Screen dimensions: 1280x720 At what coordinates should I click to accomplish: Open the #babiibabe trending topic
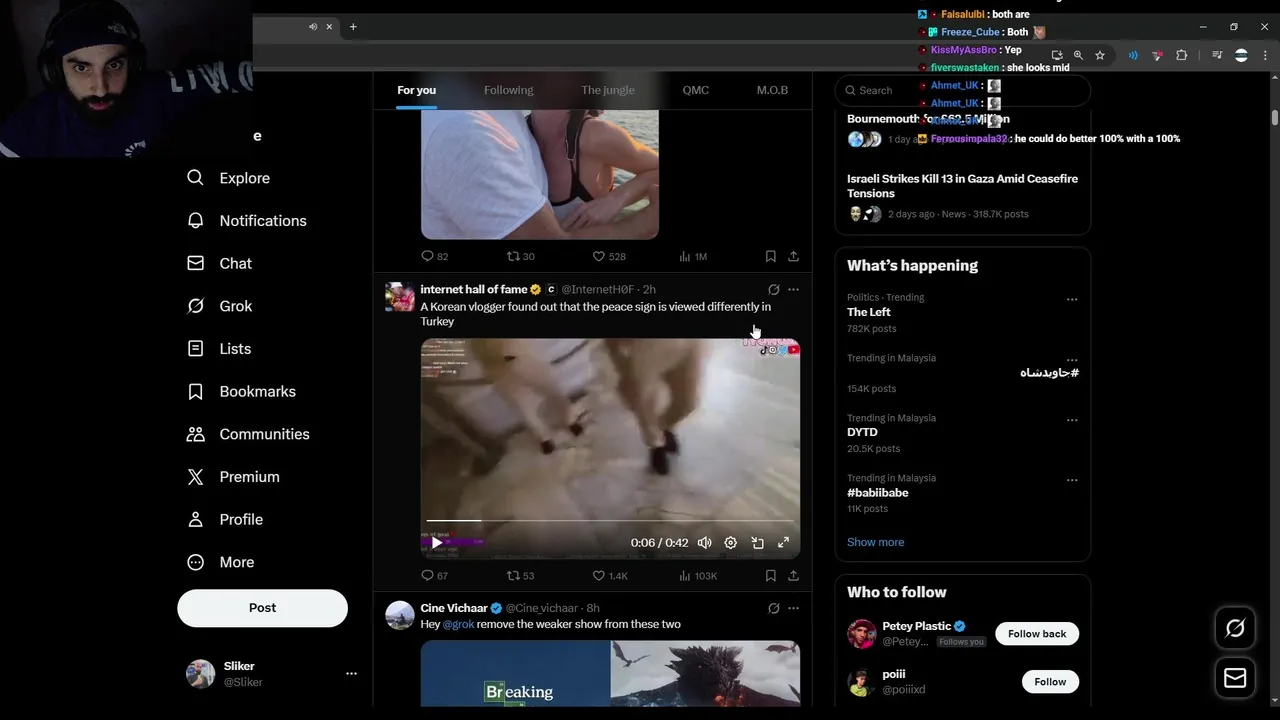pos(877,493)
